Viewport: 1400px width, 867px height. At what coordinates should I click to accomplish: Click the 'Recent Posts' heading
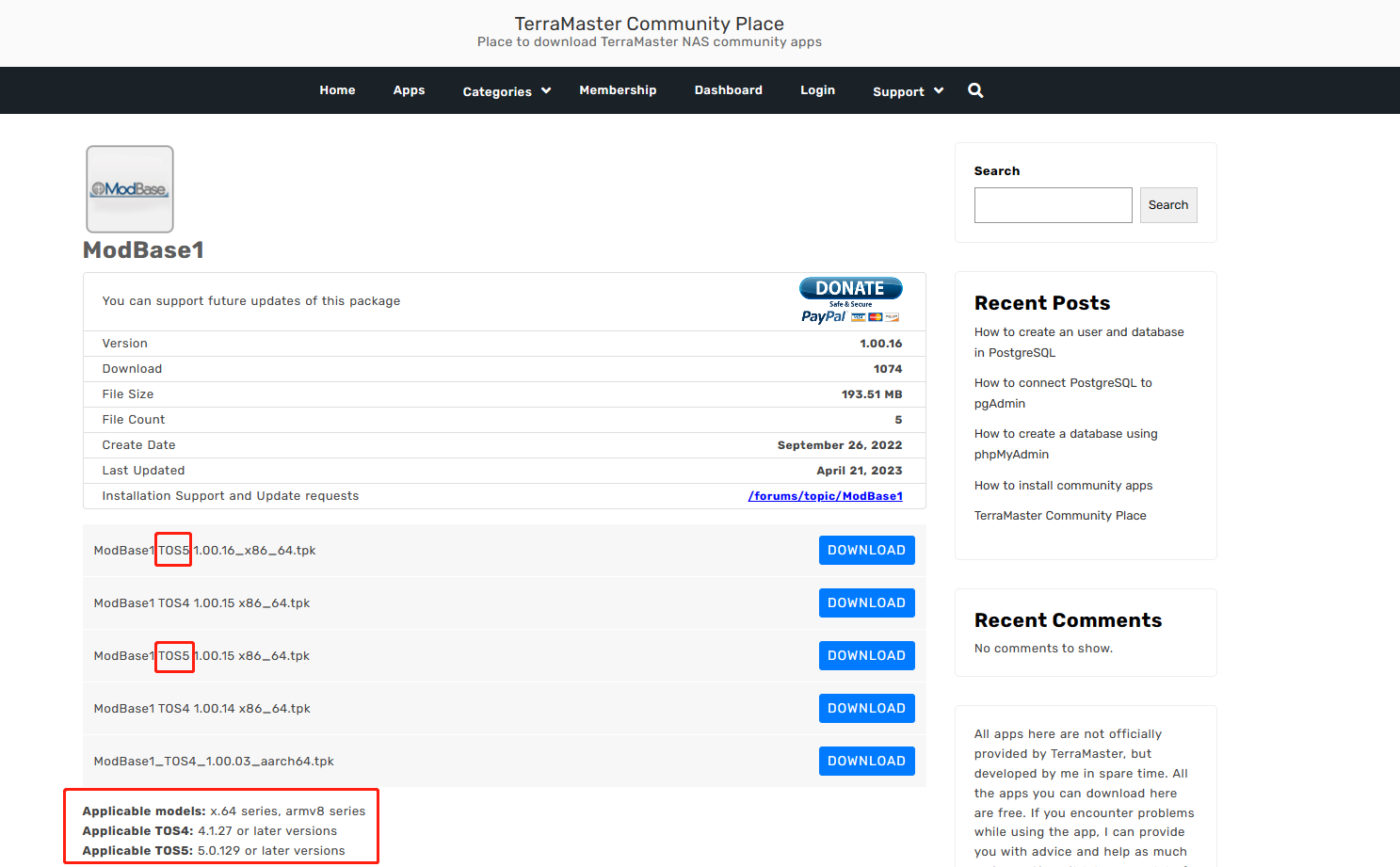coord(1042,303)
